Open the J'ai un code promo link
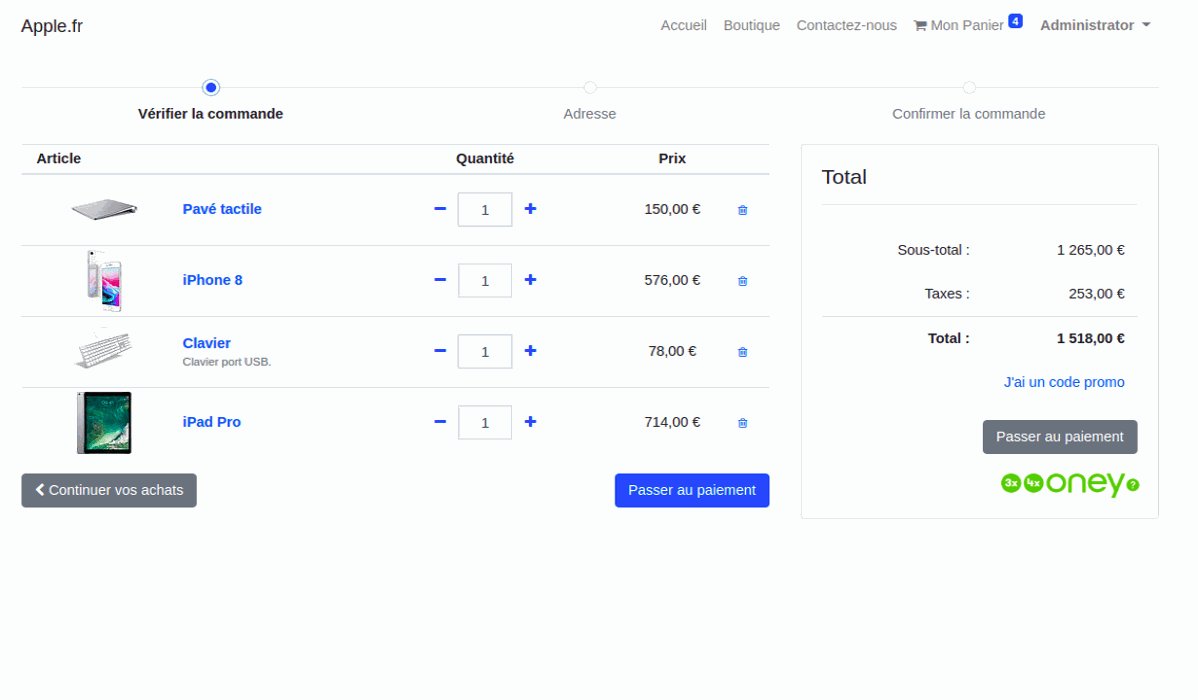This screenshot has height=700, width=1198. pyautogui.click(x=1064, y=382)
